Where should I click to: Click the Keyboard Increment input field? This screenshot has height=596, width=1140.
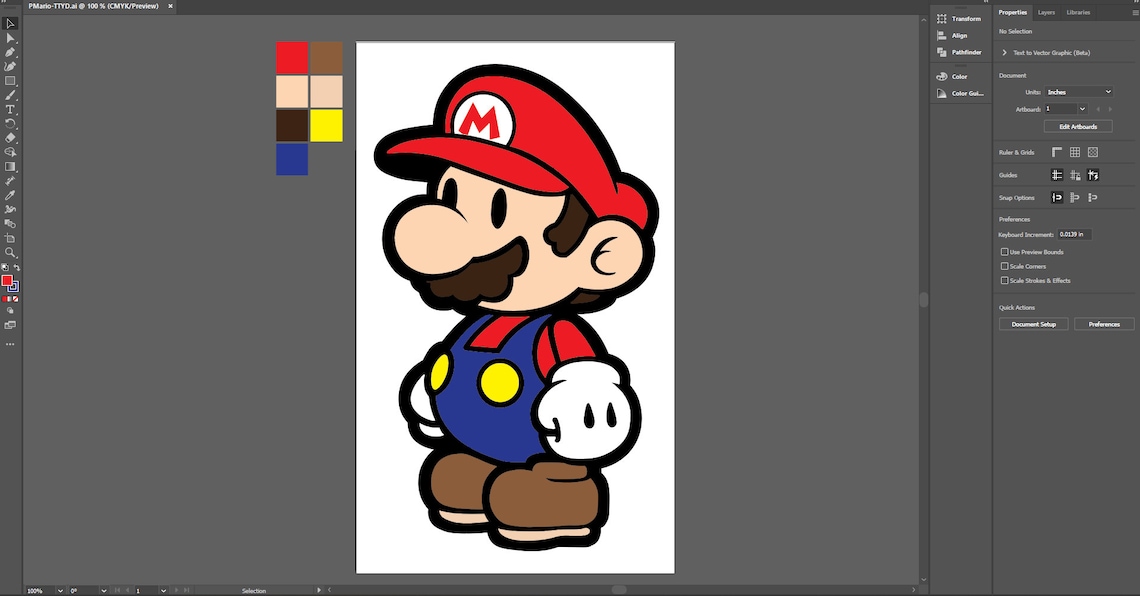pos(1073,233)
